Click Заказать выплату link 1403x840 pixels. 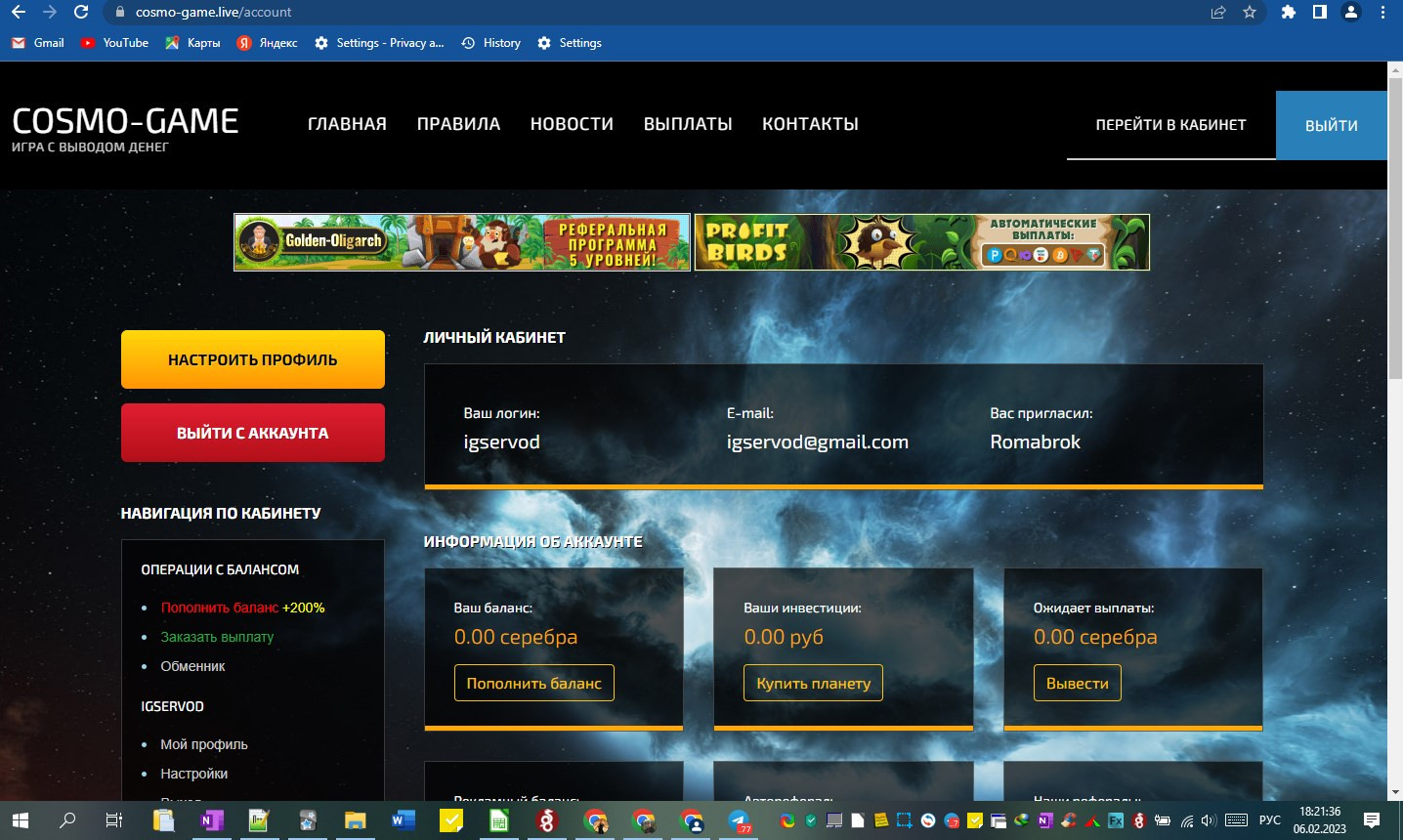click(x=217, y=637)
